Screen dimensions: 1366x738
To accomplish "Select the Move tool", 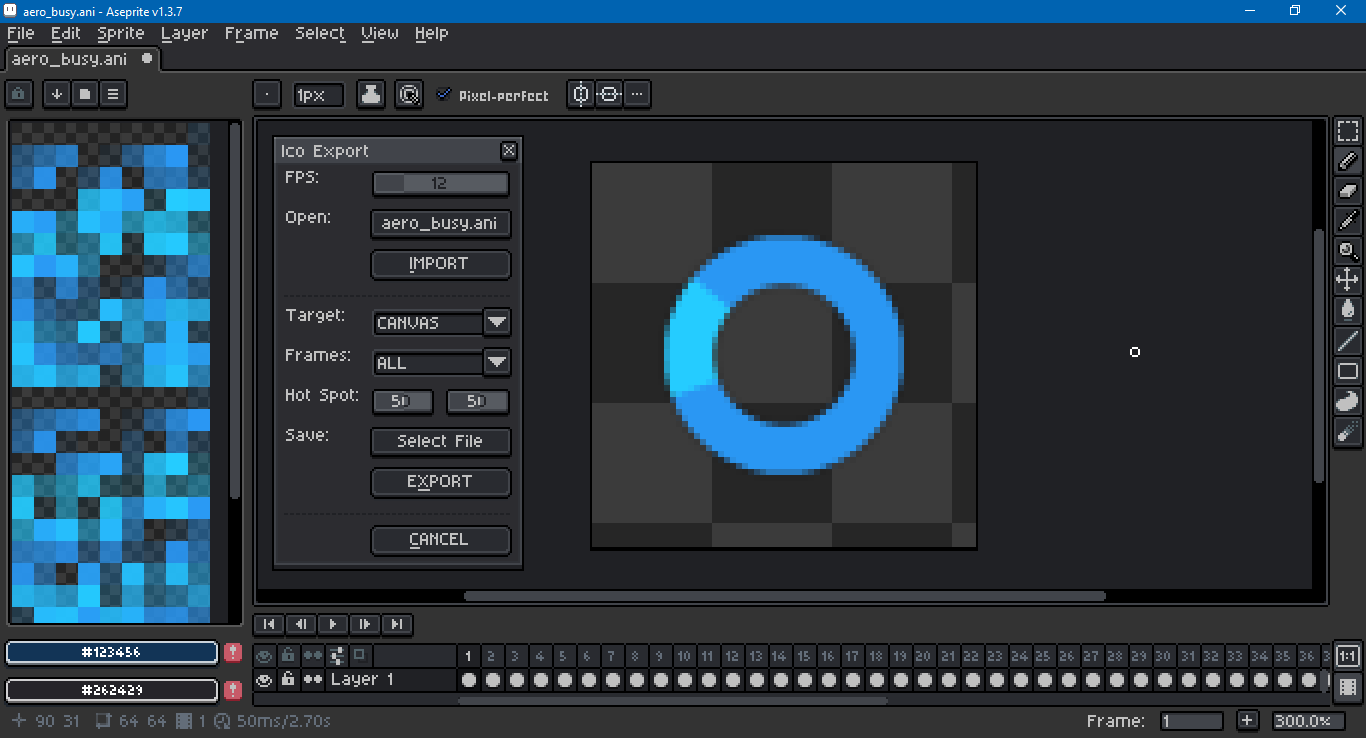I will point(1348,281).
